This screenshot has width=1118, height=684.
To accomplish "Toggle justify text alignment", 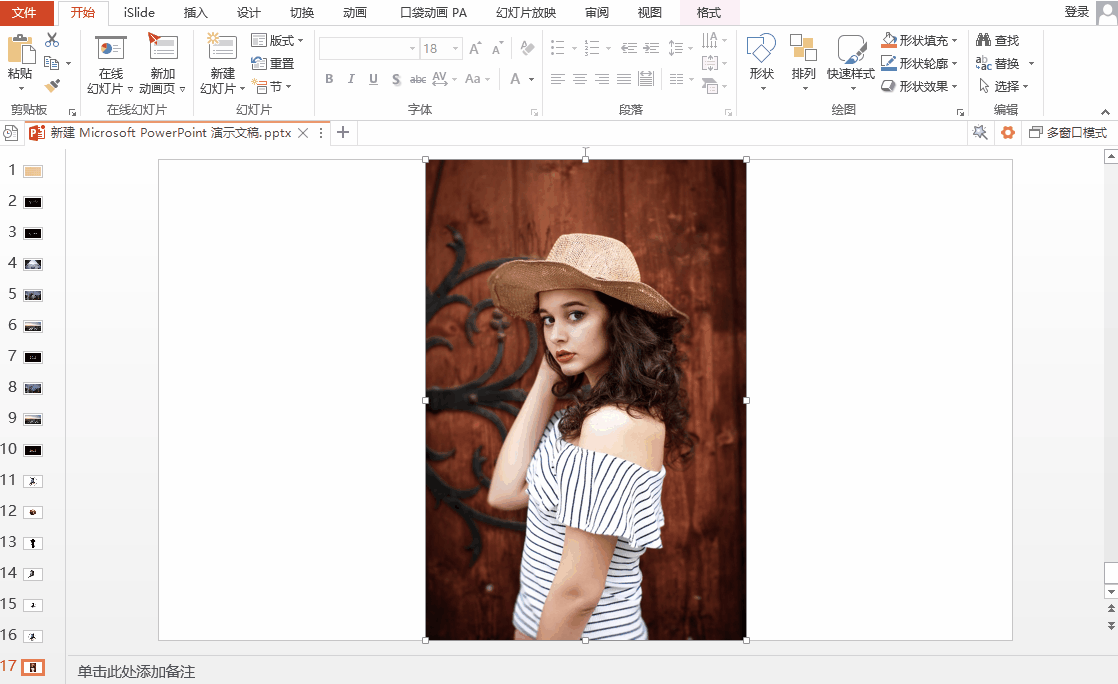I will [x=624, y=79].
